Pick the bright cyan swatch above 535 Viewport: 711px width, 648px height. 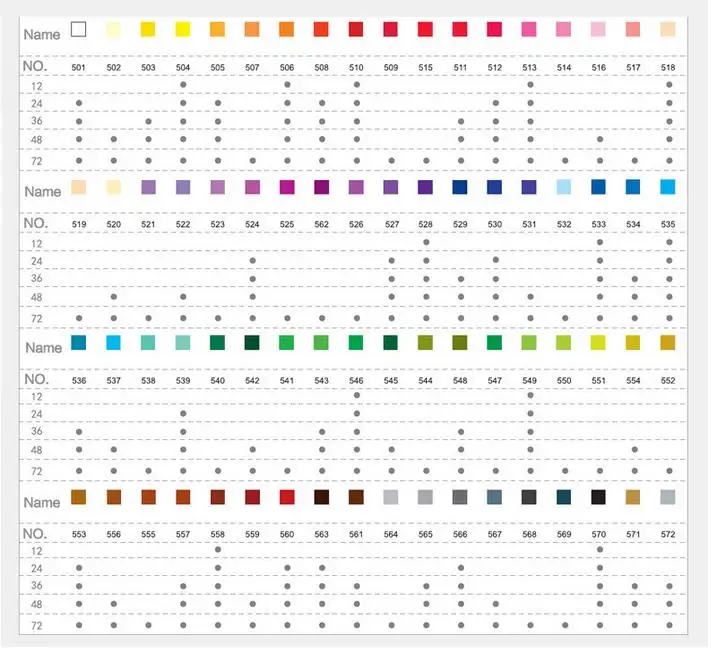(668, 187)
